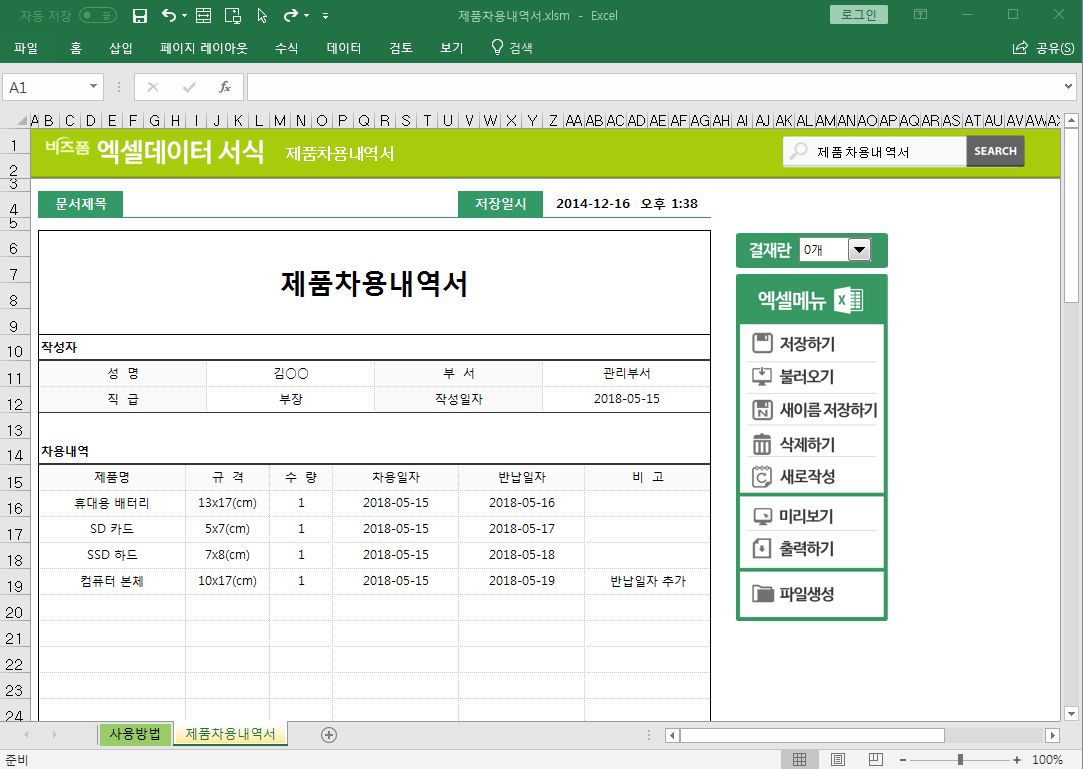
Task: Click the Redo arrow icon
Action: pyautogui.click(x=290, y=15)
